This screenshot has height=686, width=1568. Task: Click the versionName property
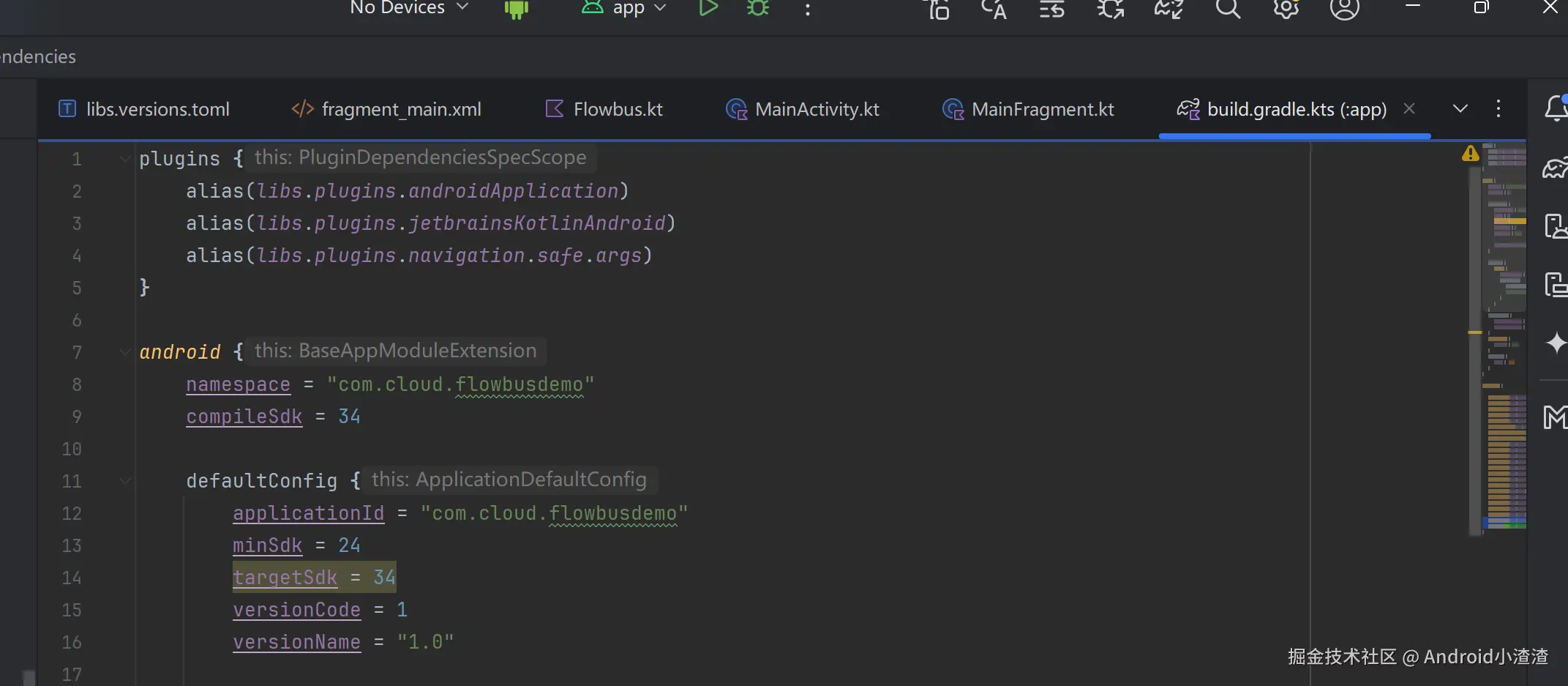pos(296,642)
